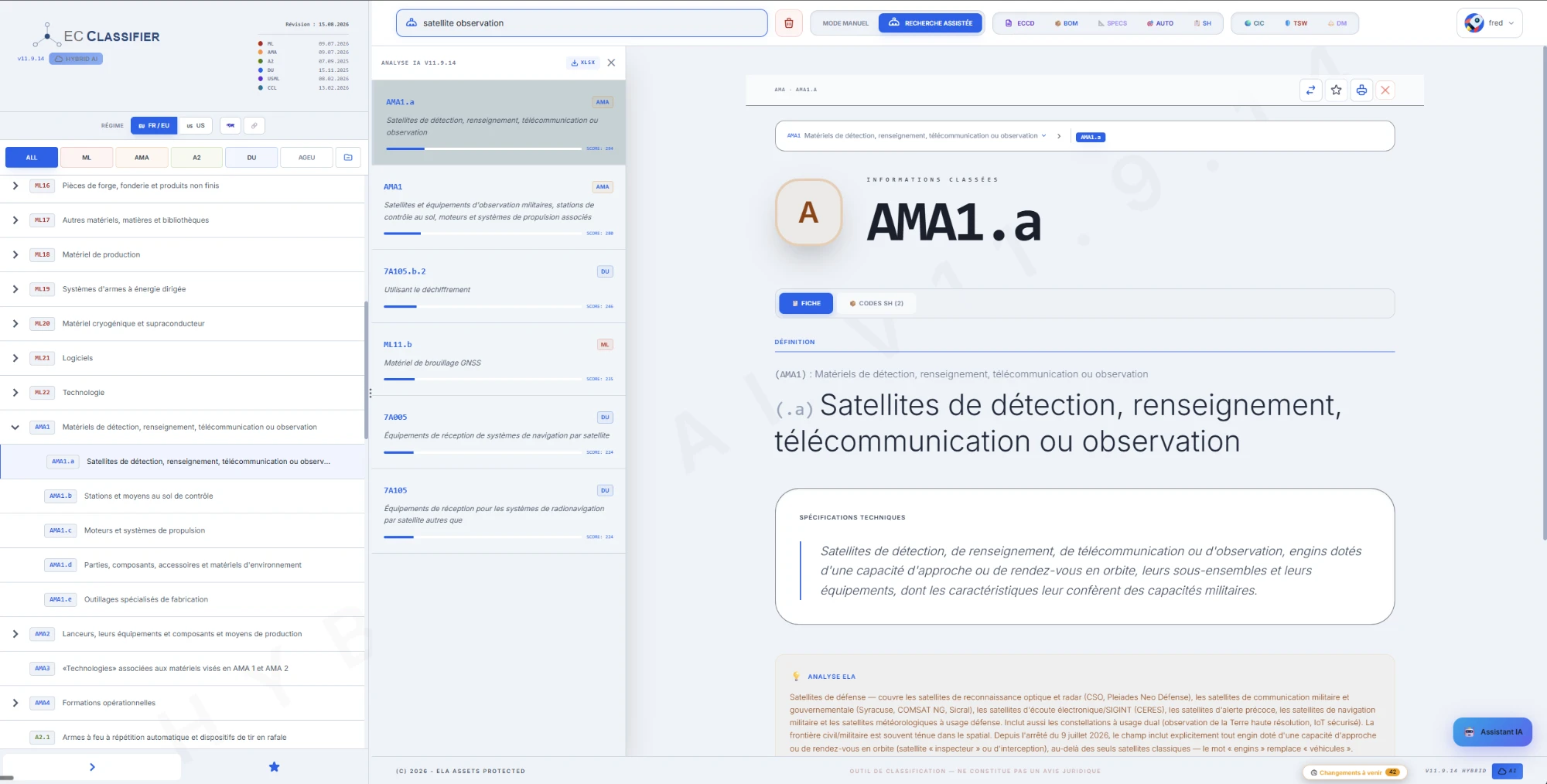
Task: Open the AUTO tool
Action: click(x=1160, y=23)
